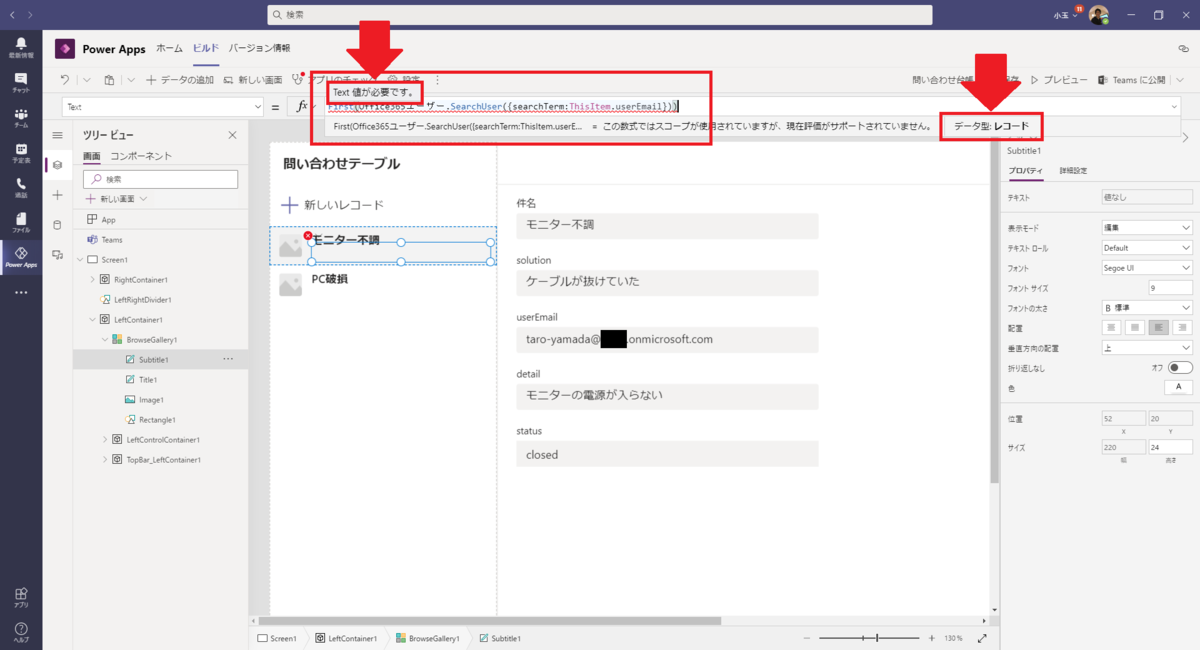Toggle the 折り返しなし wrap switch
The height and width of the screenshot is (650, 1200).
click(1180, 366)
